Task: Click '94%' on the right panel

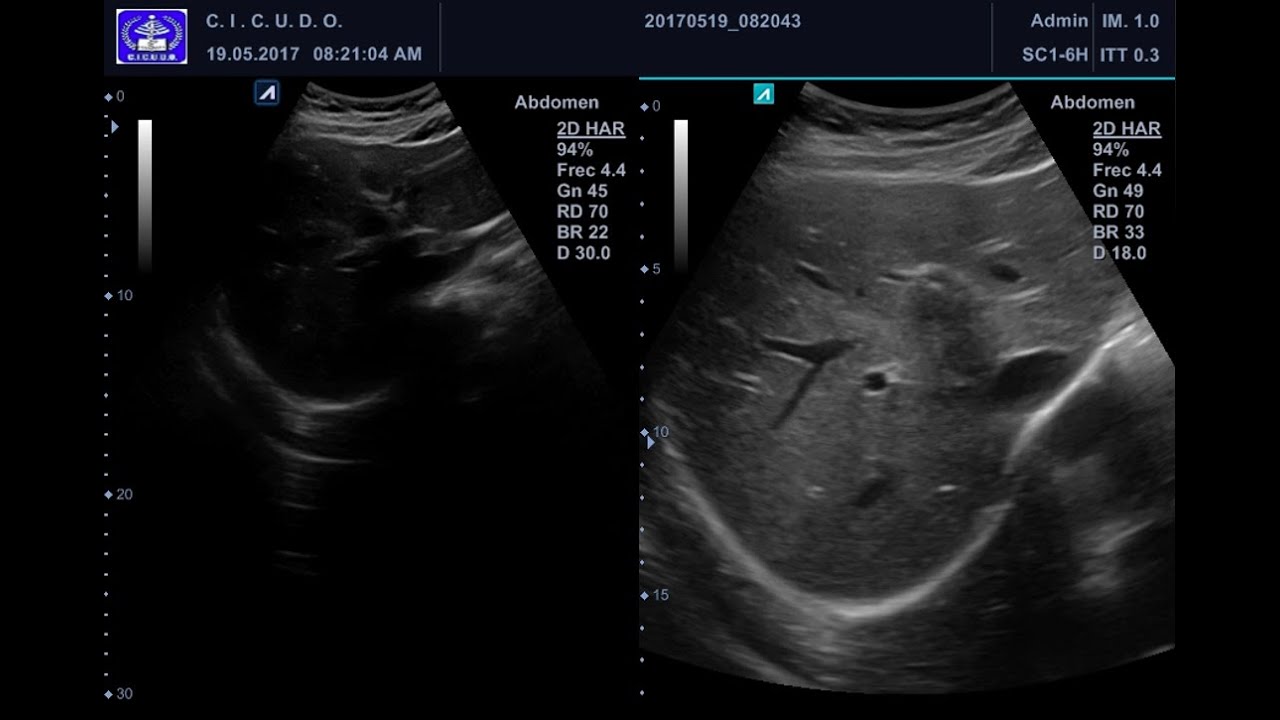Action: [x=1111, y=150]
